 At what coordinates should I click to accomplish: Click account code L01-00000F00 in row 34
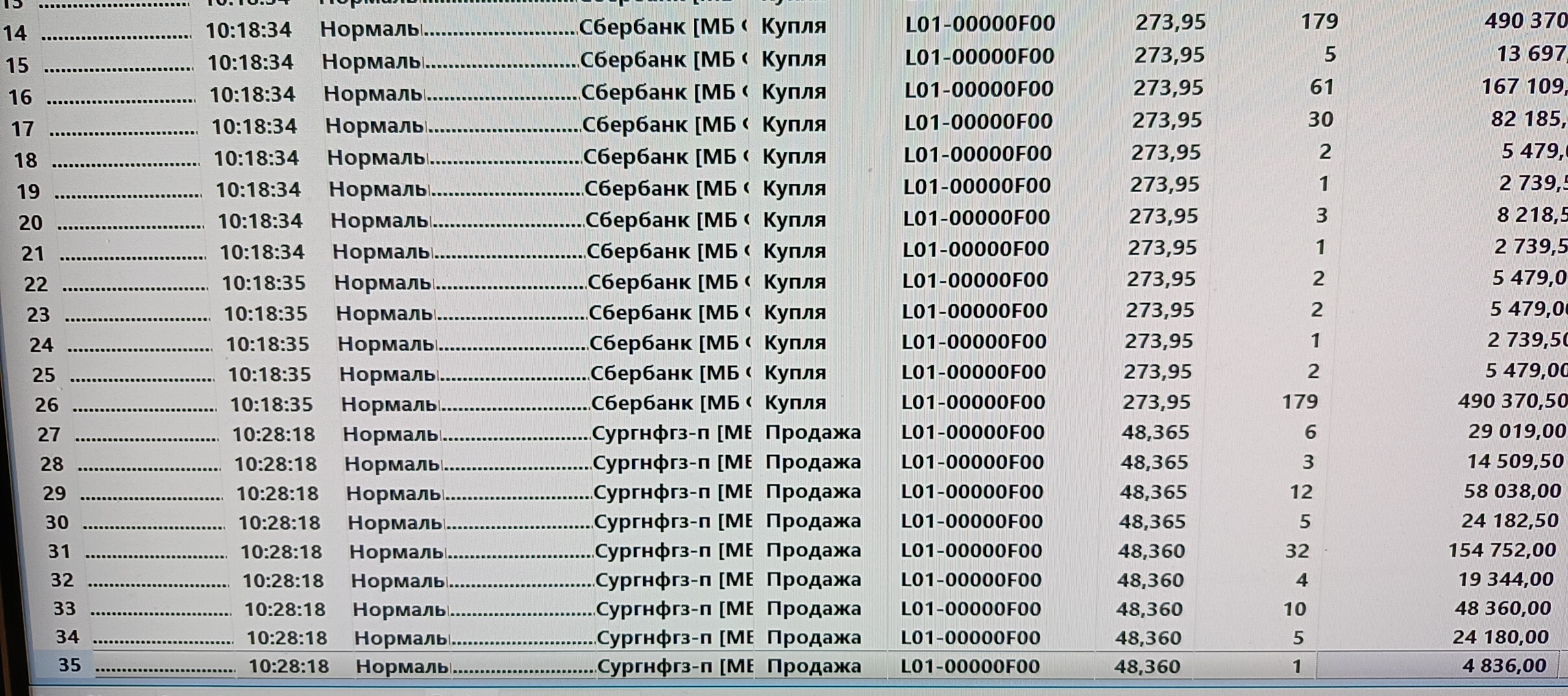[x=970, y=638]
